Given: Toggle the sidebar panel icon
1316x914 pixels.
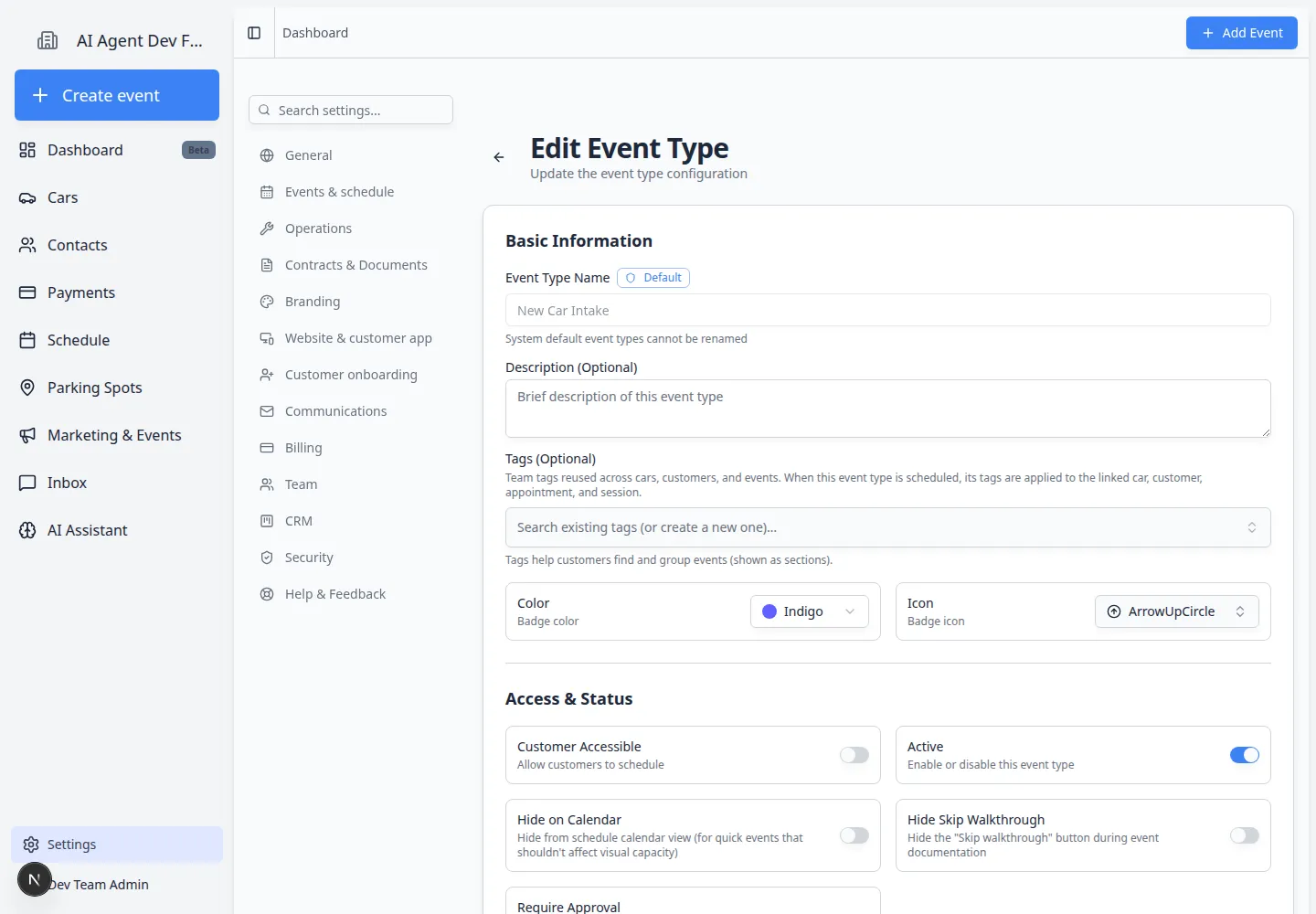Looking at the screenshot, I should [254, 33].
